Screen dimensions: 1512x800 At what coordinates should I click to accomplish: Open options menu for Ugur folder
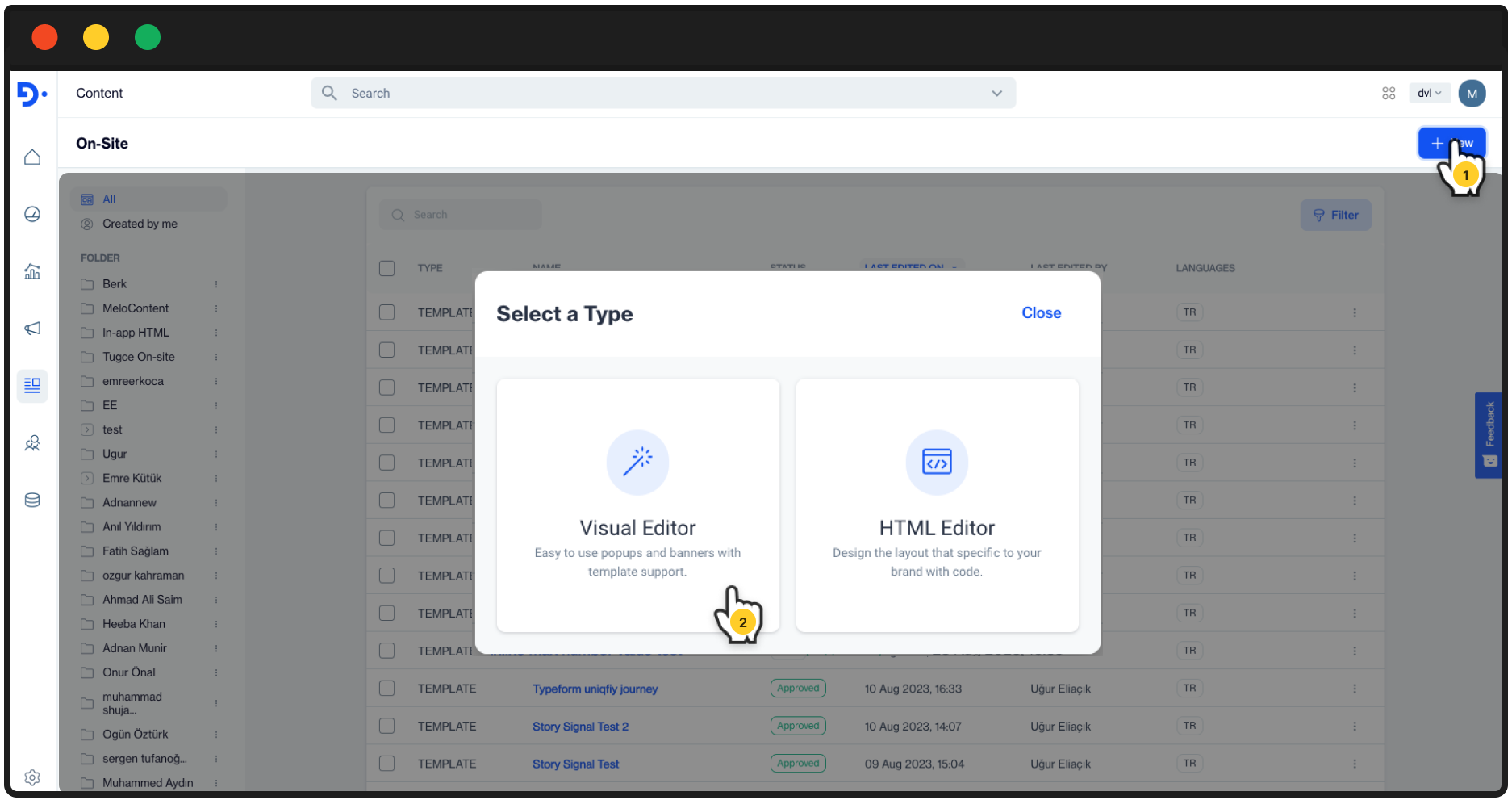click(216, 454)
